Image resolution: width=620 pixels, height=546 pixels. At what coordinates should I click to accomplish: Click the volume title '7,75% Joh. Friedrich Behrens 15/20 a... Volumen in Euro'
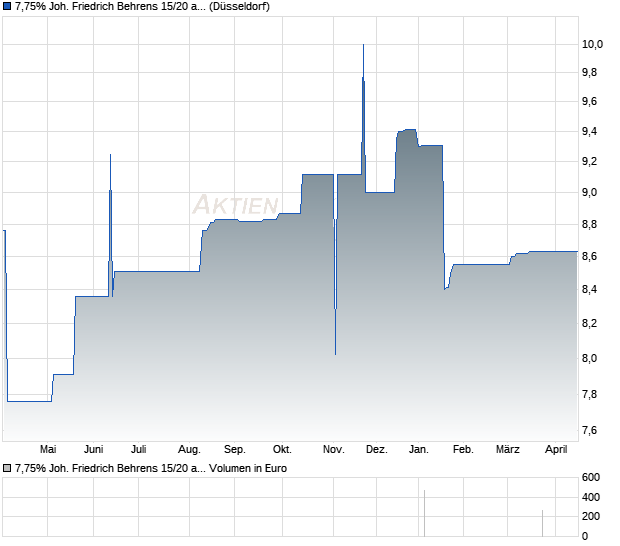151,469
